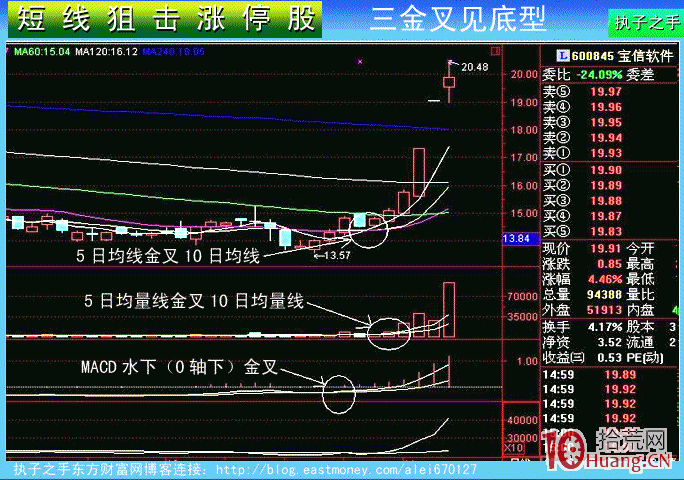684x480 pixels.
Task: Click the blue 13.84 price axis marker
Action: click(x=521, y=239)
